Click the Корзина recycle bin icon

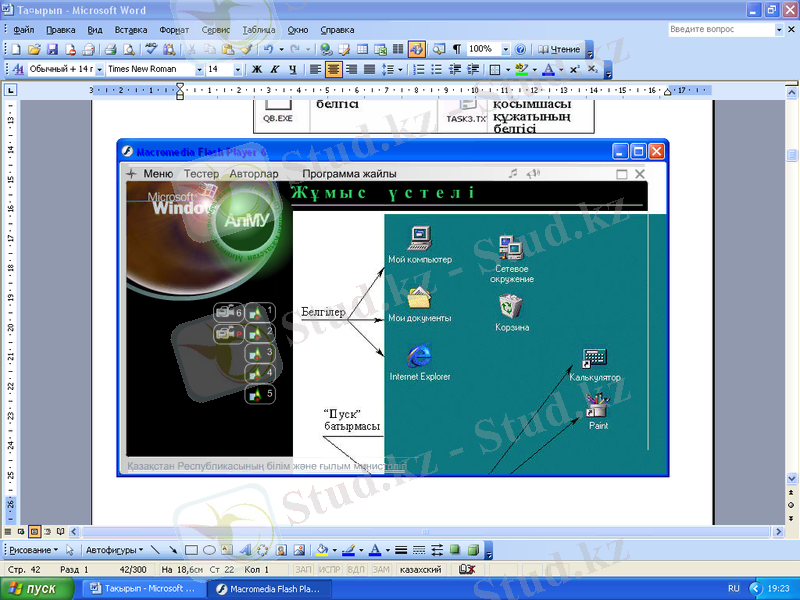tap(511, 305)
